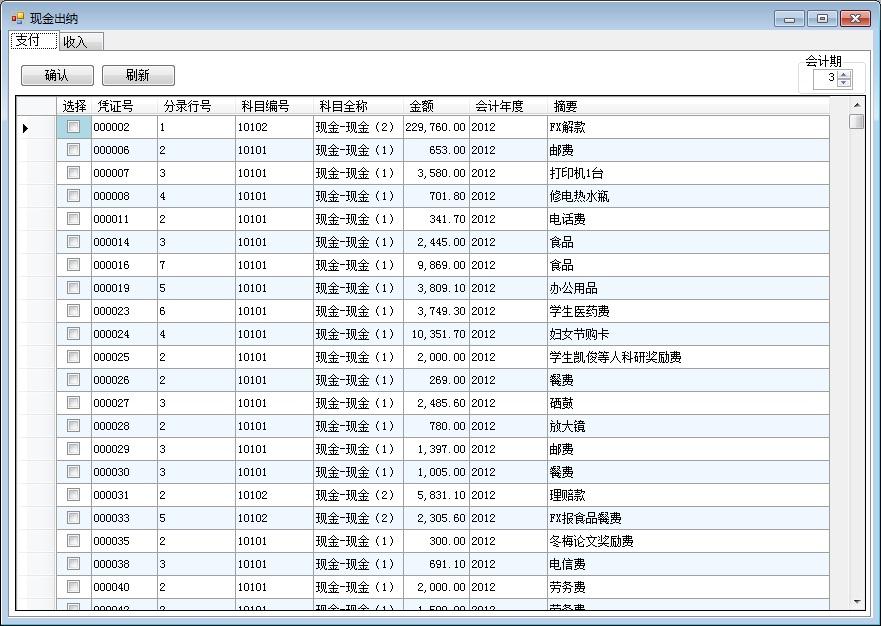Image resolution: width=881 pixels, height=626 pixels.
Task: Tick the checkbox for voucher 000040
Action: [x=74, y=587]
